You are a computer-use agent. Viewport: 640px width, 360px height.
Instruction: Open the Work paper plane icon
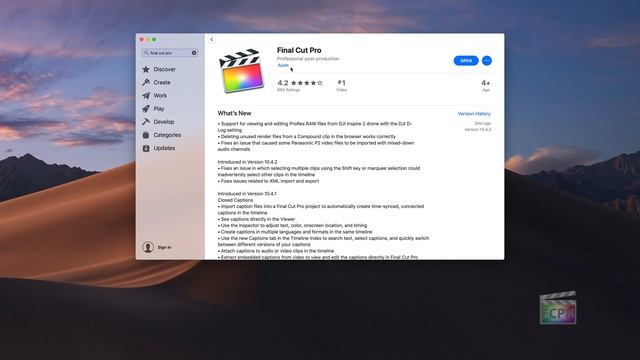[146, 96]
